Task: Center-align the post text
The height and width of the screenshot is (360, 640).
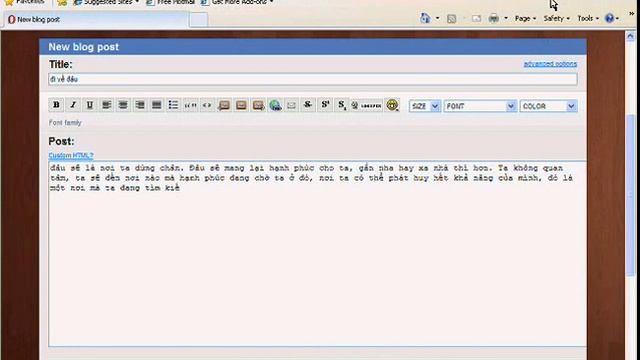Action: coord(123,105)
